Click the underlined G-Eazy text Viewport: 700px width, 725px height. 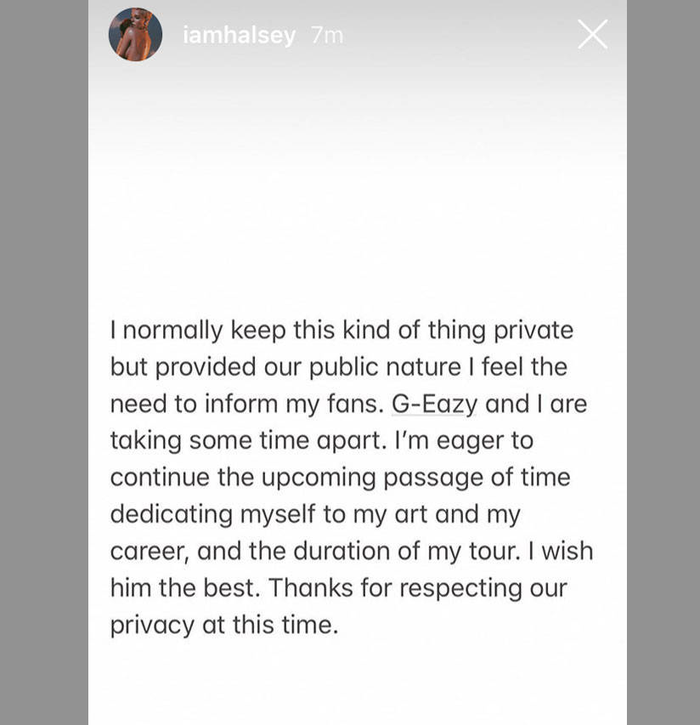click(x=434, y=404)
